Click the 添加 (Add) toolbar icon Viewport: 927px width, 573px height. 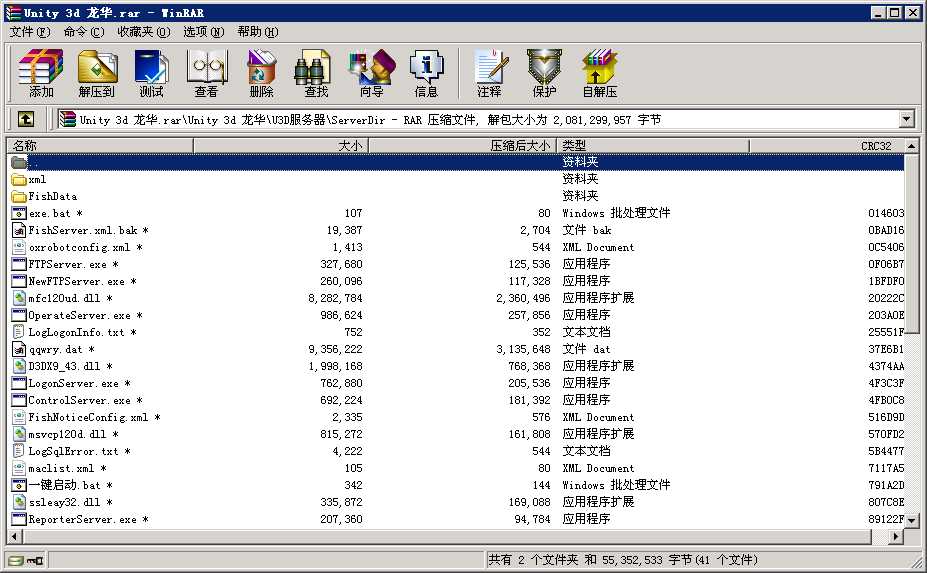coord(40,73)
